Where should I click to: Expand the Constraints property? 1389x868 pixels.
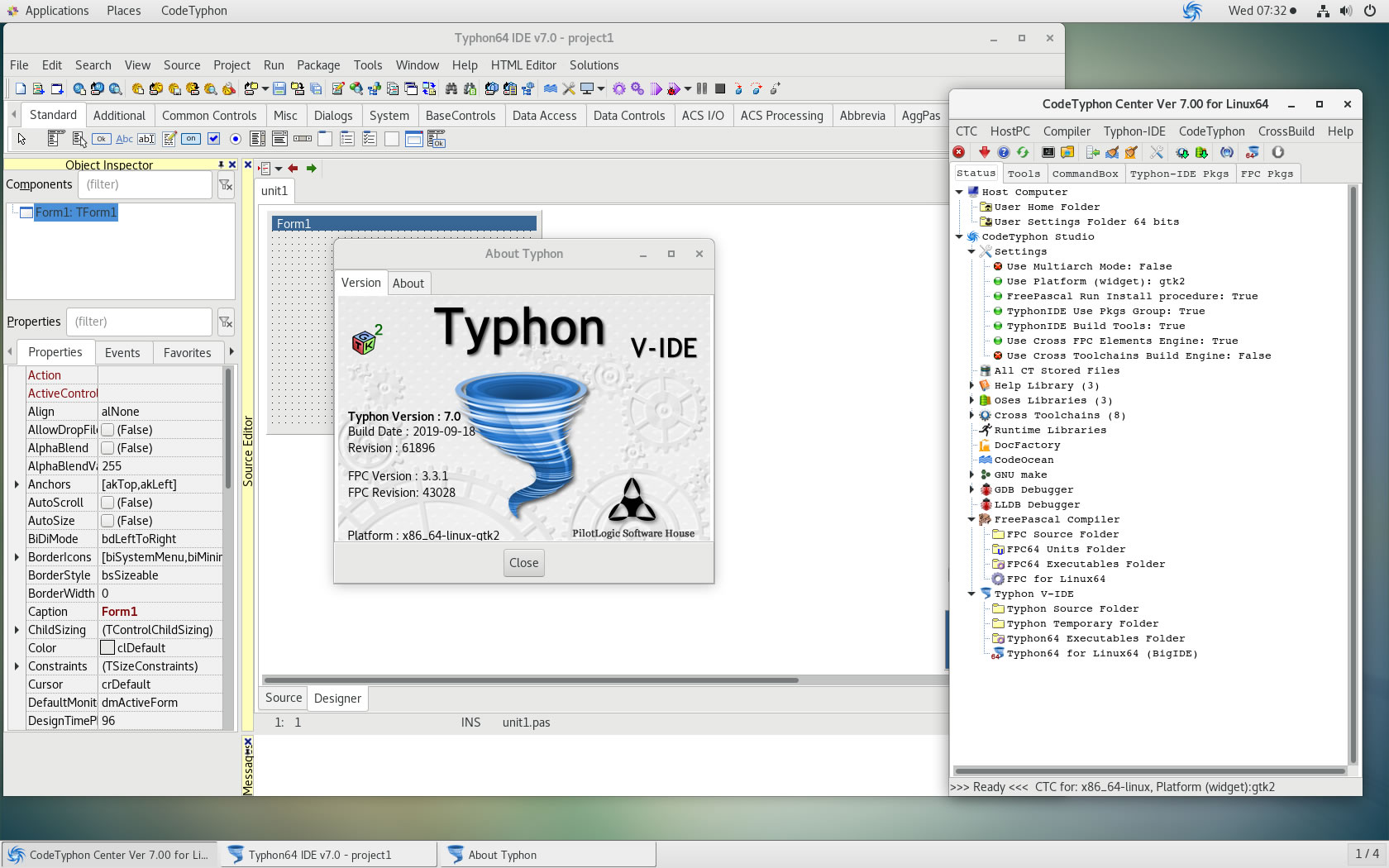tap(17, 666)
